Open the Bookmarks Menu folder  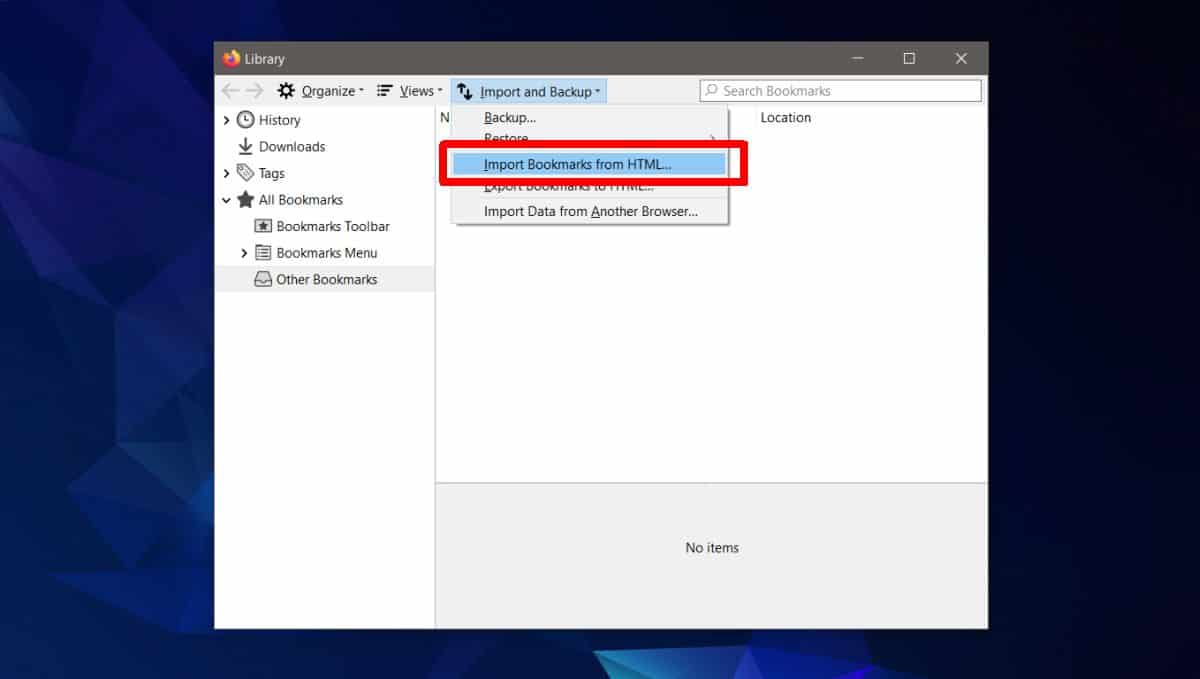tap(327, 253)
